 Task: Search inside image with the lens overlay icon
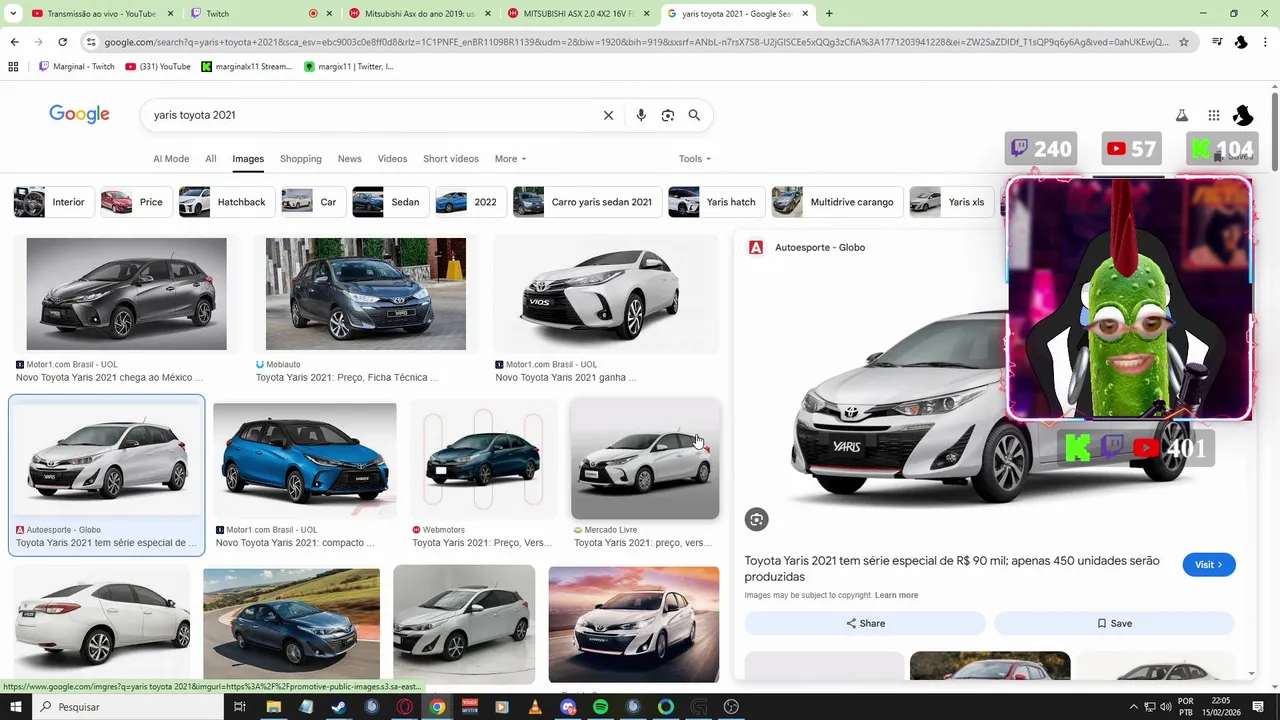click(756, 519)
